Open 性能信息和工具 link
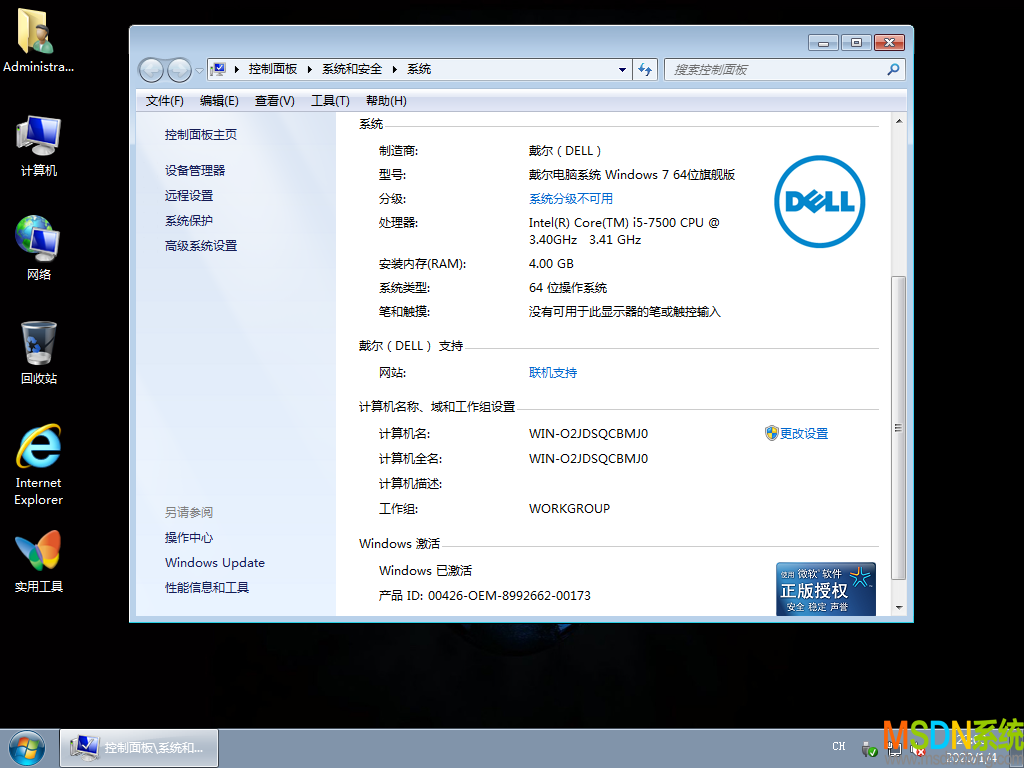The image size is (1024, 768). [x=206, y=587]
